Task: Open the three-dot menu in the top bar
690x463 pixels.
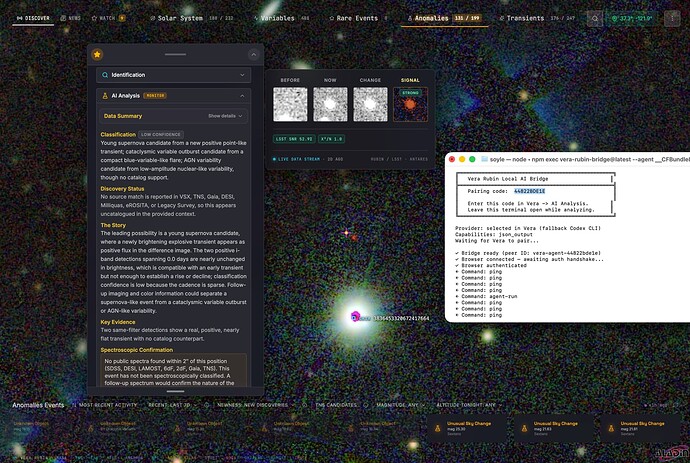Action: pyautogui.click(x=672, y=18)
